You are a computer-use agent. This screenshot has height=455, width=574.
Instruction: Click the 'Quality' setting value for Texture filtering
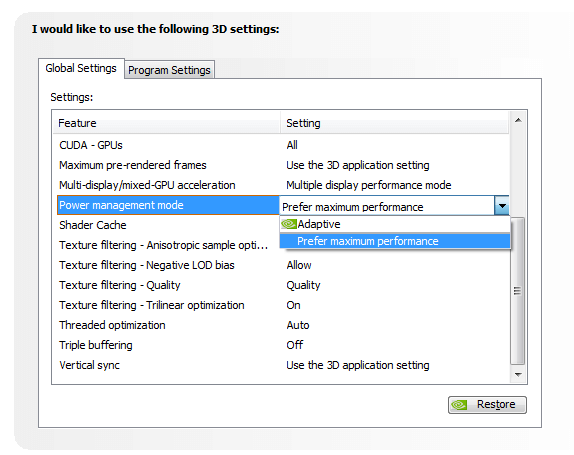(x=303, y=285)
